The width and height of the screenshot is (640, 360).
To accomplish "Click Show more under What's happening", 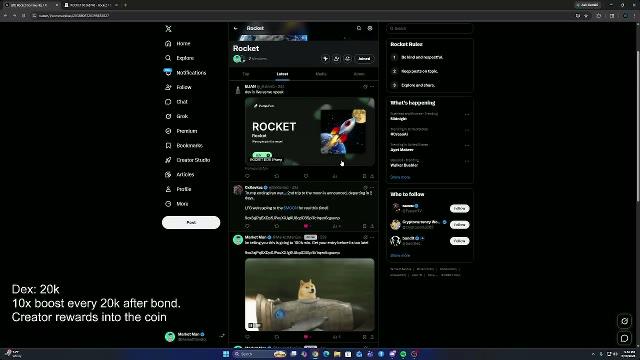I will point(400,177).
